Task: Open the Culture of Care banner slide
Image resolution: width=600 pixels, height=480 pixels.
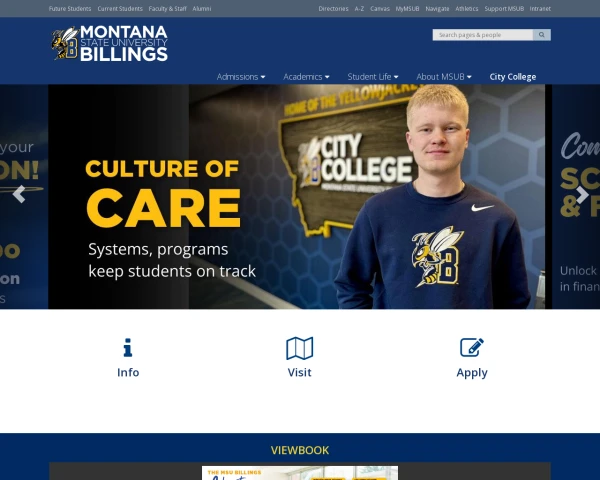Action: click(x=297, y=196)
